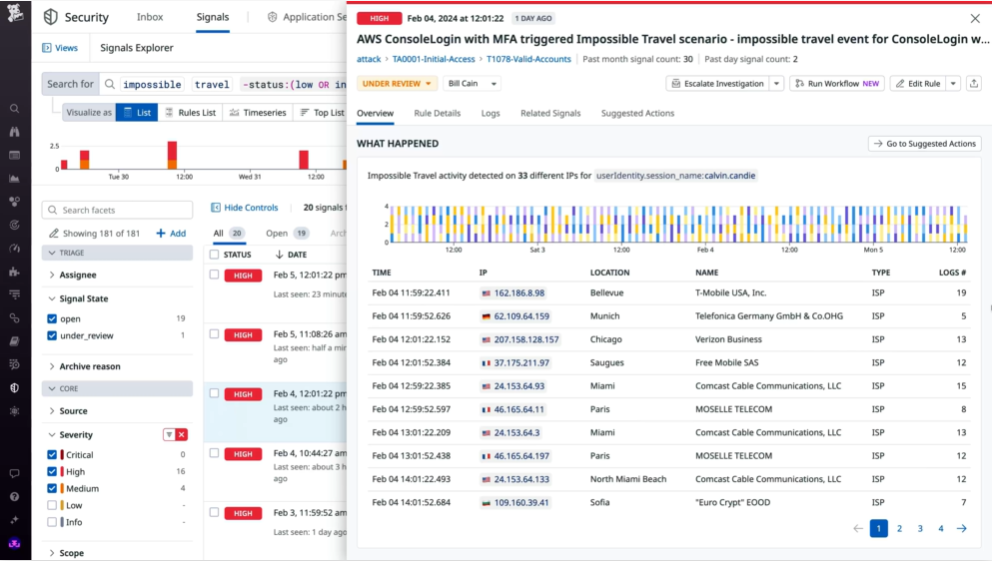Viewport: 992px width, 561px height.
Task: Open the chat bubble icon in the sidebar
Action: [15, 473]
